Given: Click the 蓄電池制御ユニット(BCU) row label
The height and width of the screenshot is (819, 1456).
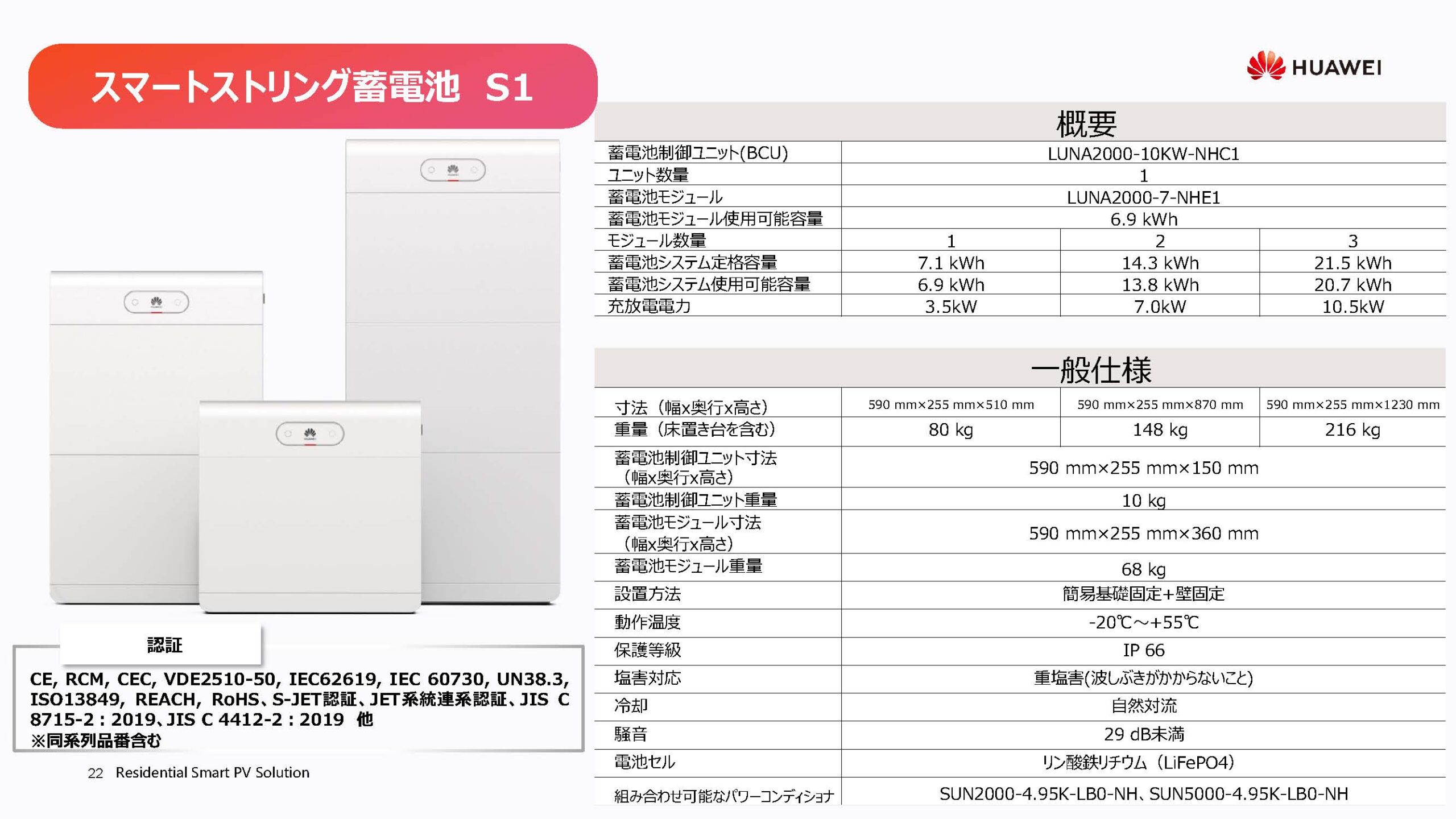Looking at the screenshot, I should click(698, 153).
